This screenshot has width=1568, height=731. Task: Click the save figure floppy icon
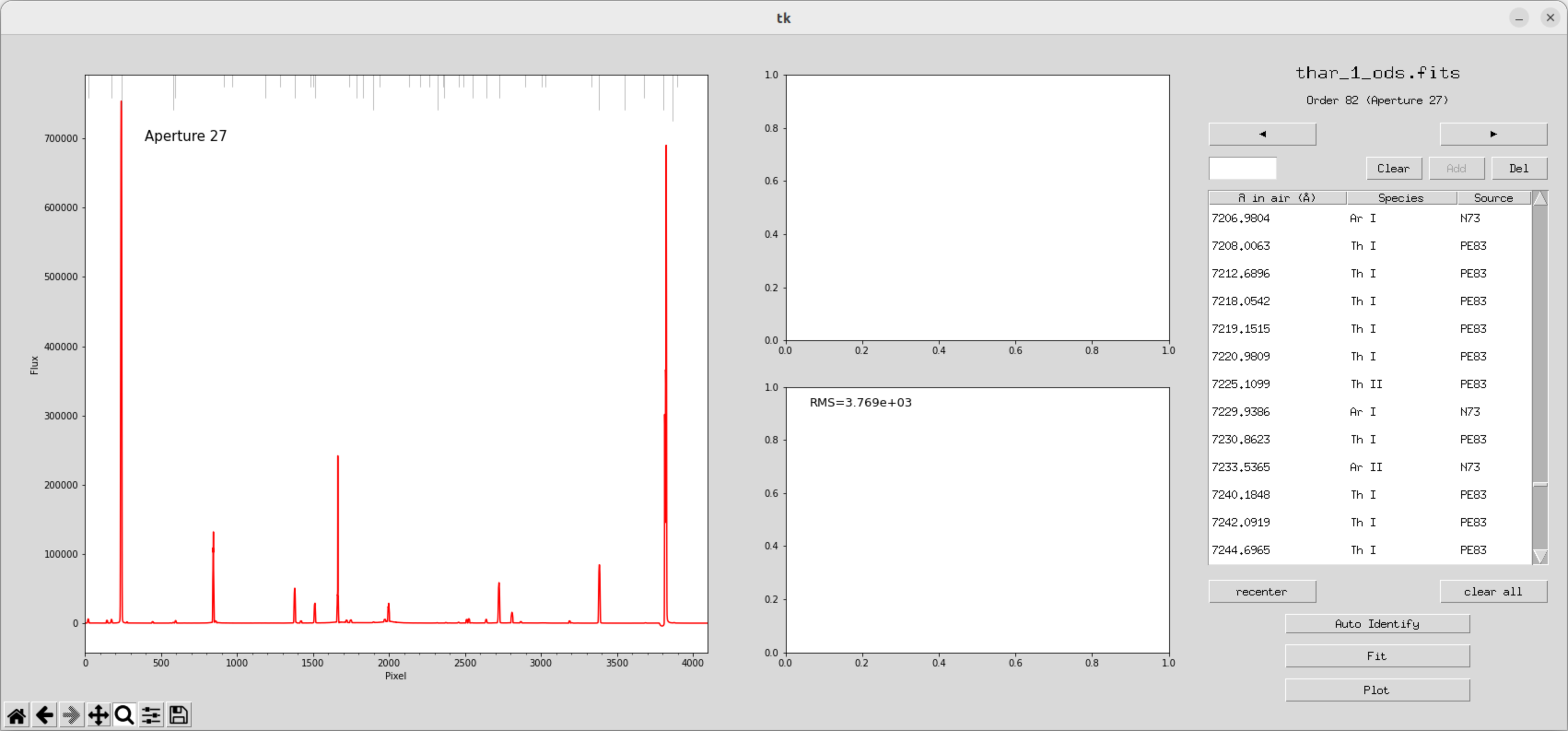pos(178,715)
